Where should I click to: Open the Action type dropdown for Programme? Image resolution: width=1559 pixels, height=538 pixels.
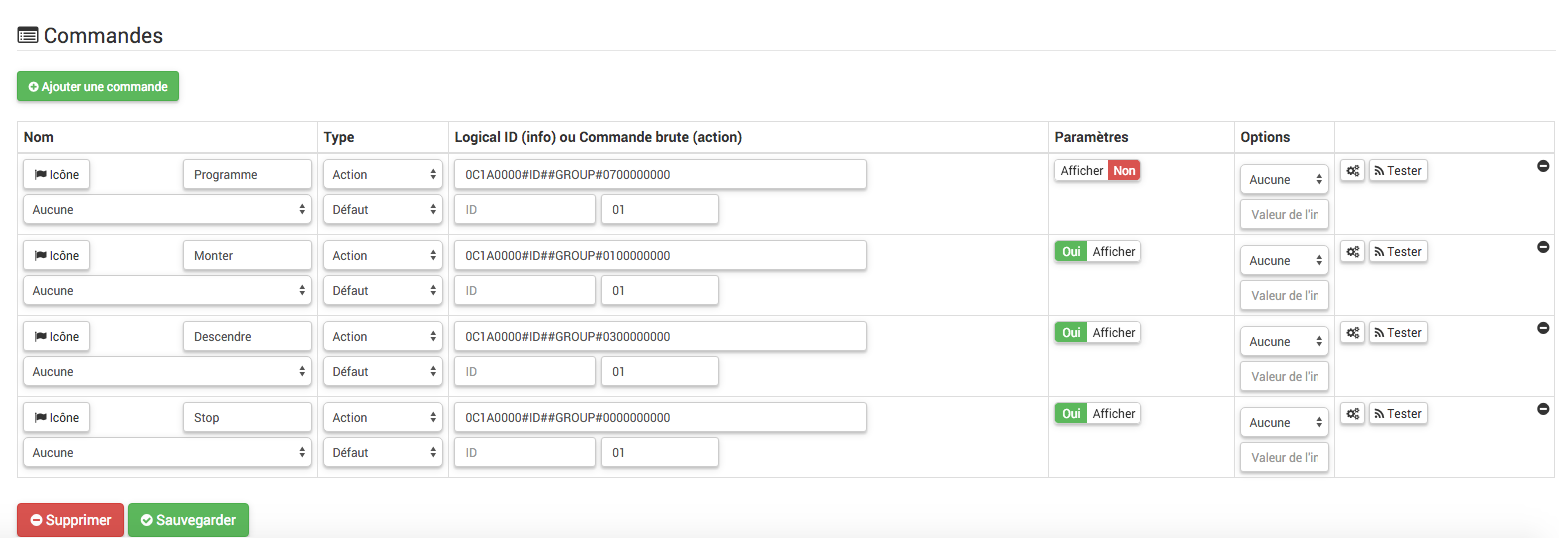(x=382, y=175)
